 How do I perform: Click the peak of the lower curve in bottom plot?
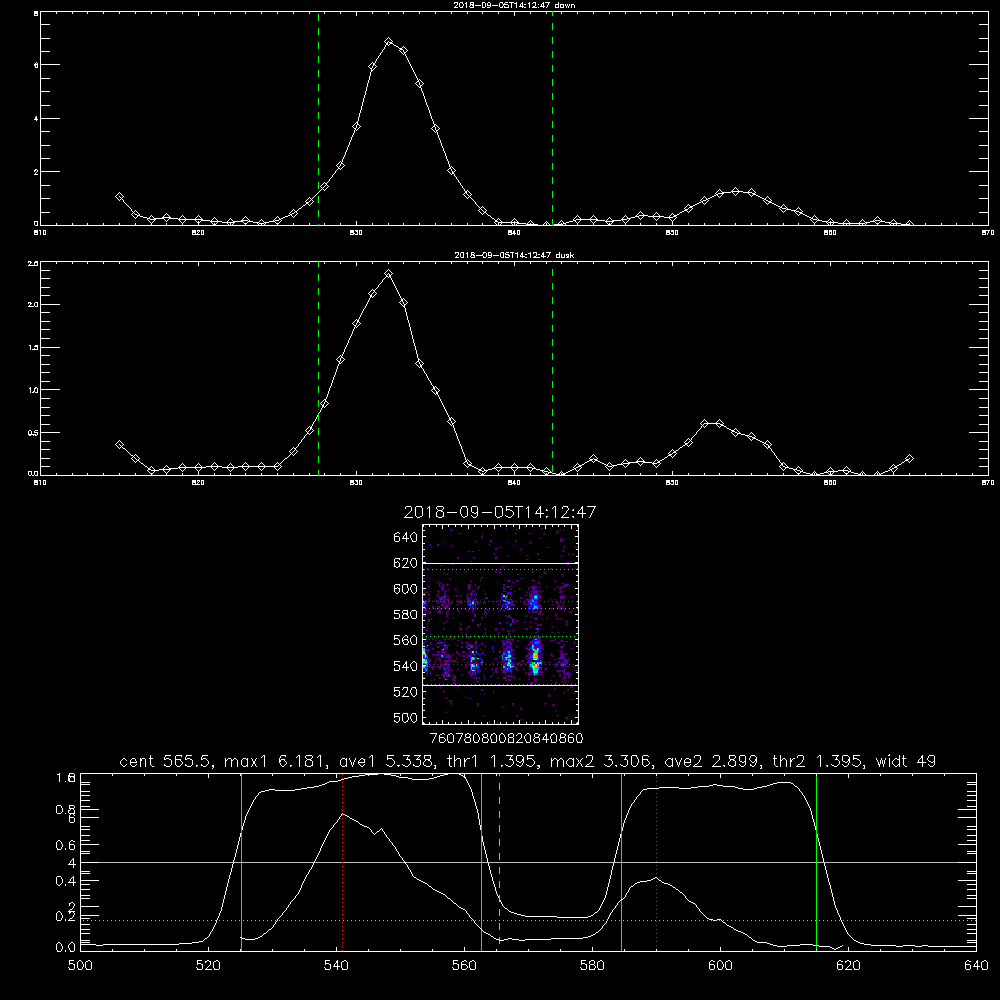(342, 814)
